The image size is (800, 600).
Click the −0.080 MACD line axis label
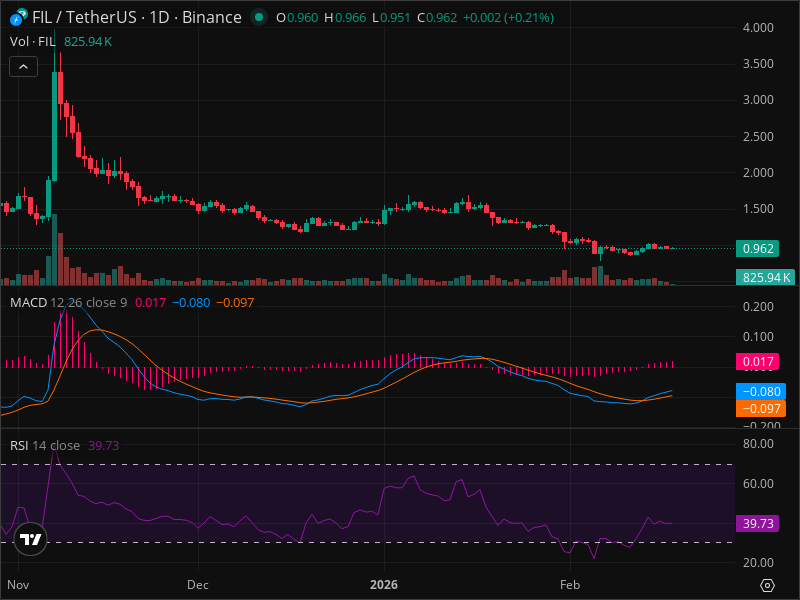[x=761, y=391]
